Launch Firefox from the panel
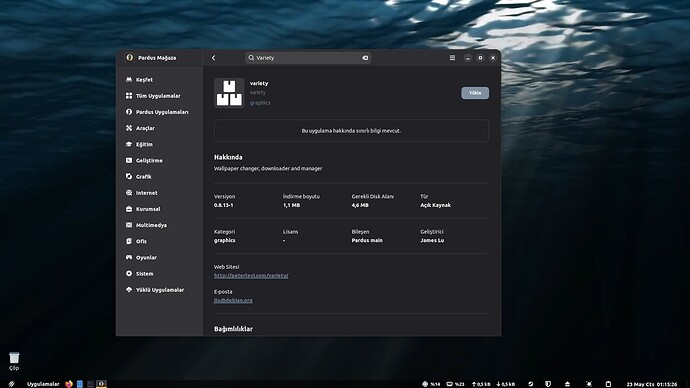Screen dimensions: 690x388 [x=69, y=384]
